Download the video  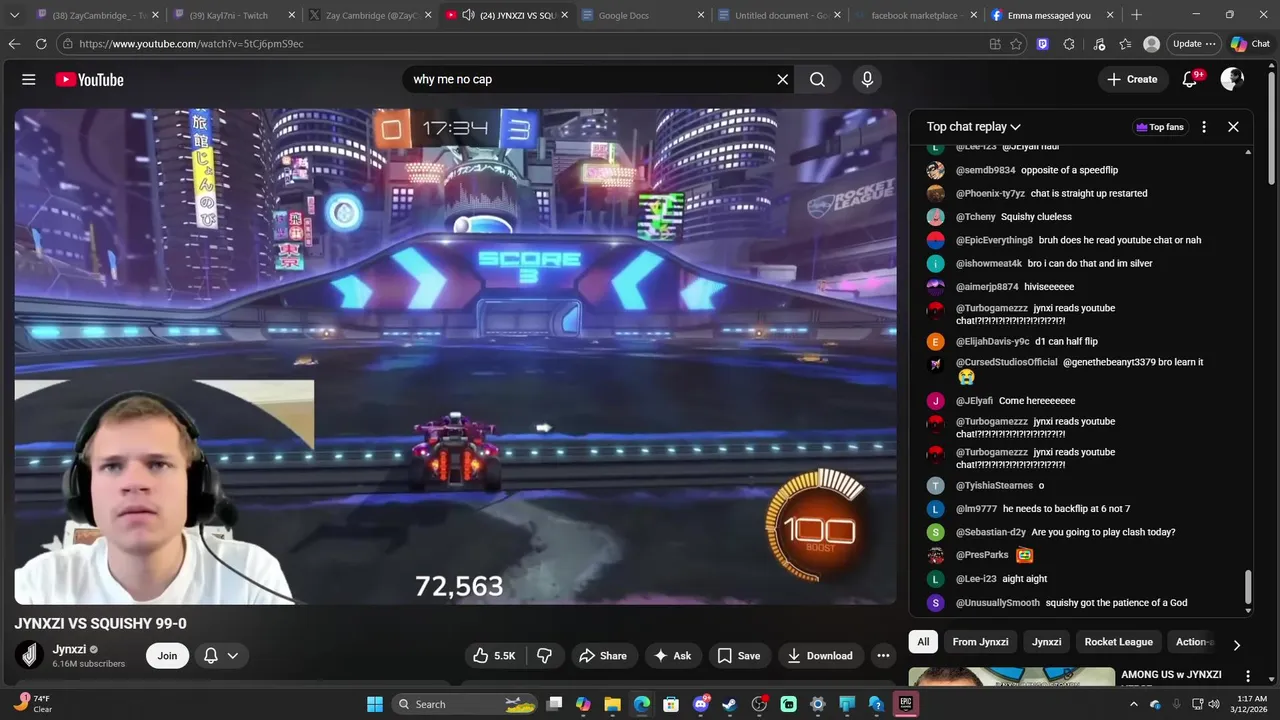[x=820, y=655]
